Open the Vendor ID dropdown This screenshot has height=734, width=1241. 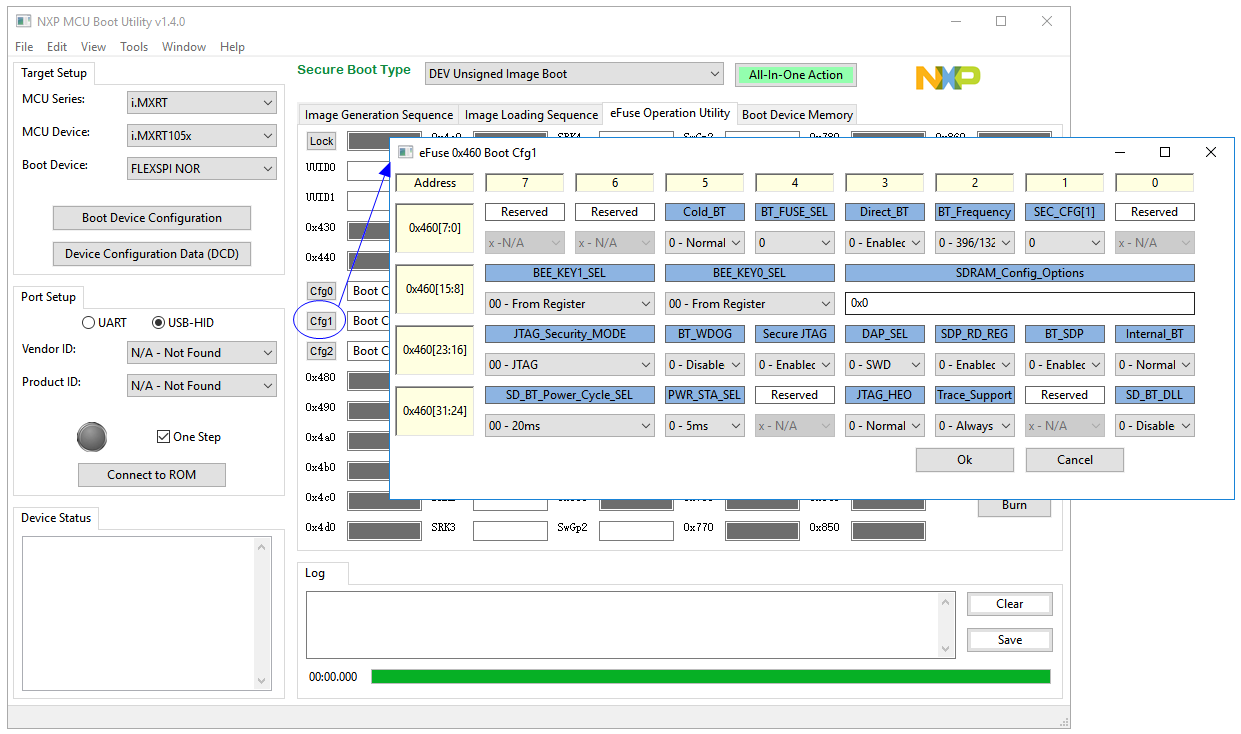[202, 352]
